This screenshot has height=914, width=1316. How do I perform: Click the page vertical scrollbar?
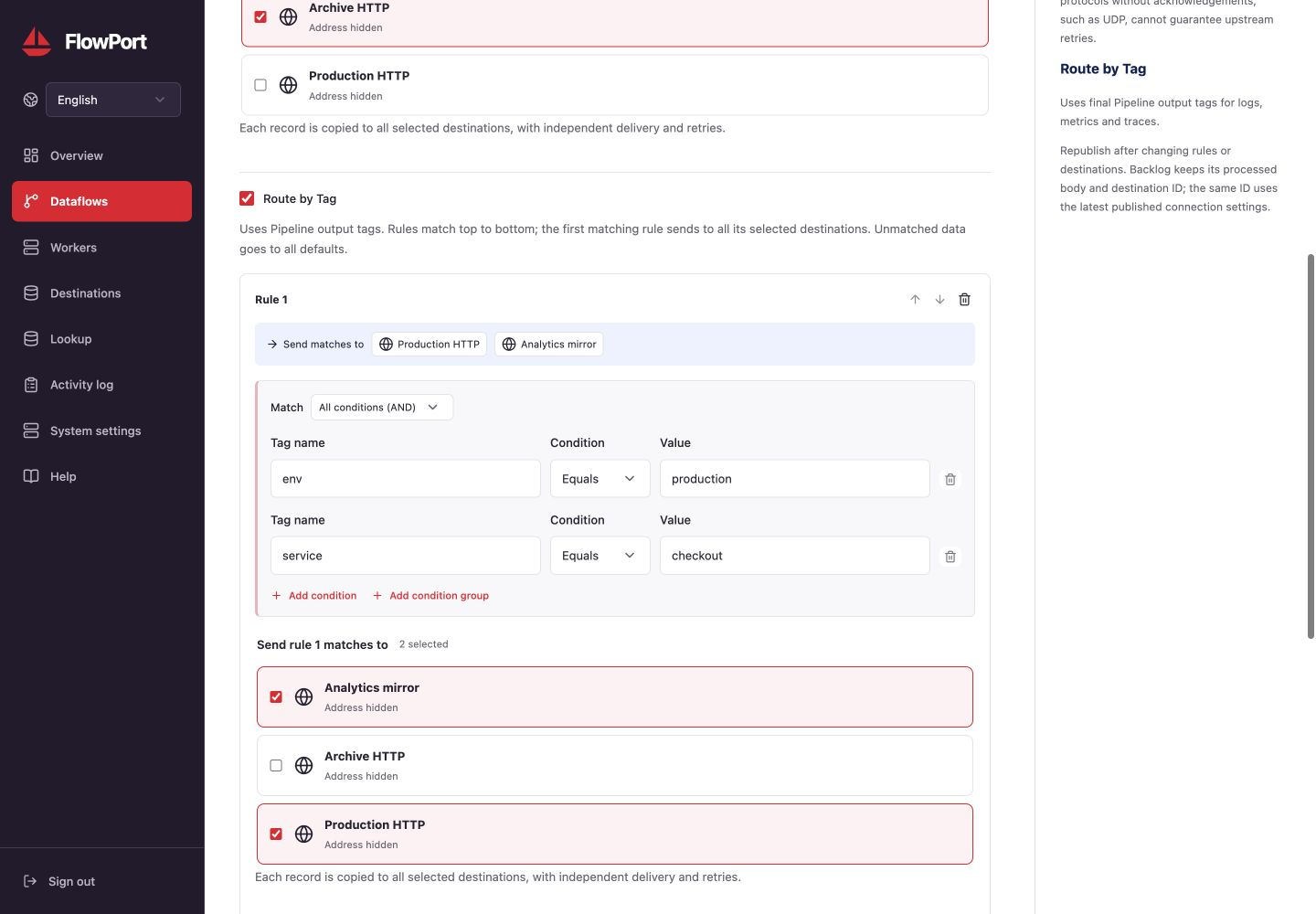click(1311, 446)
